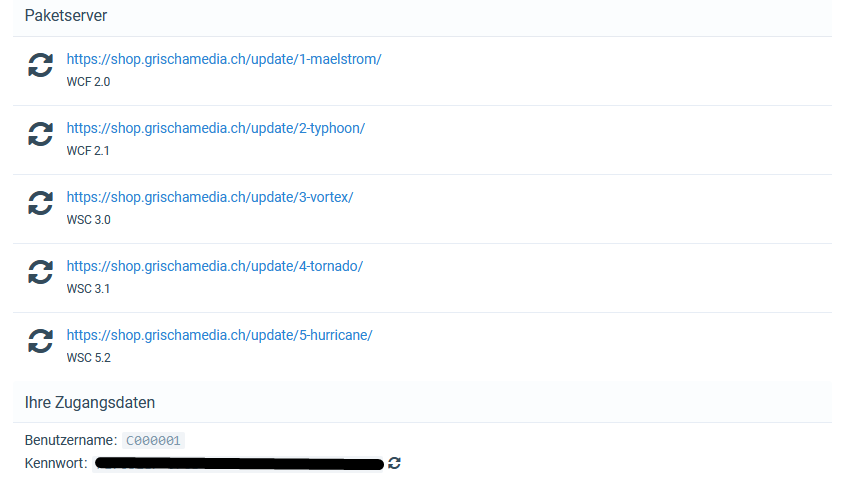843x490 pixels.
Task: Click the refresh arrows icon for 3-vortex
Action: coord(40,203)
